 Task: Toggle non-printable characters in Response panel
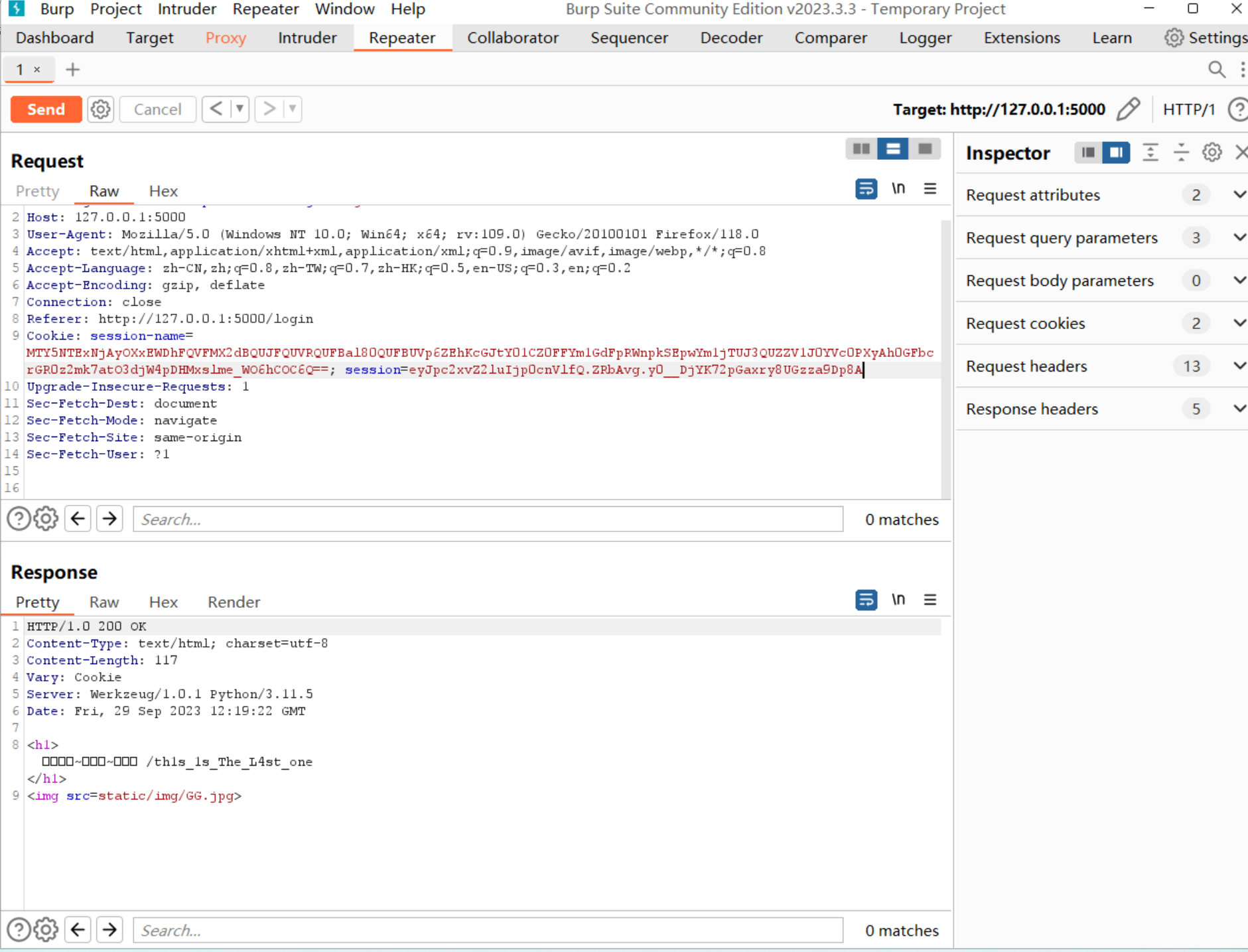point(898,600)
